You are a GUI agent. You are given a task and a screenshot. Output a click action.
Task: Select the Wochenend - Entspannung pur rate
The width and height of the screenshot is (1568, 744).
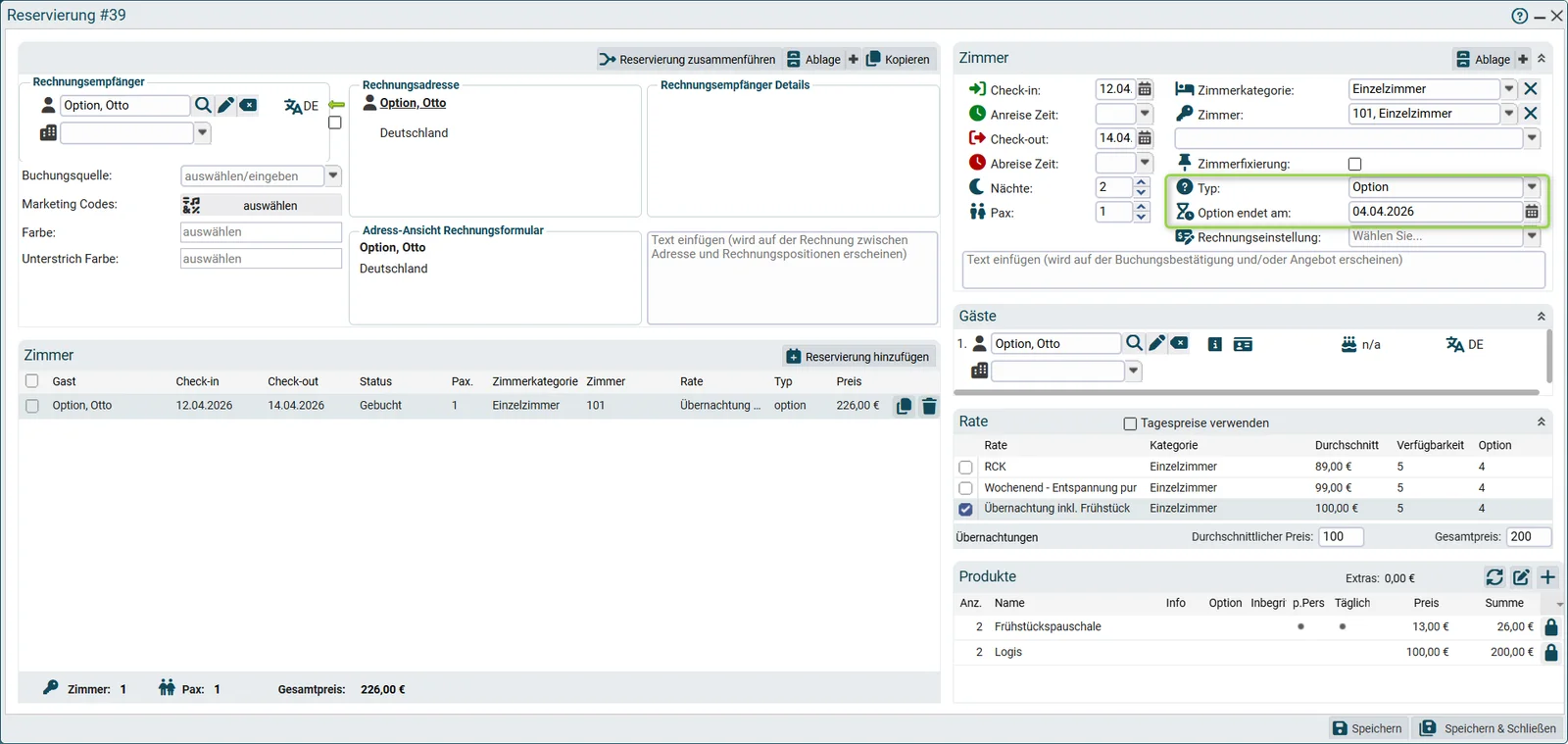[x=966, y=488]
